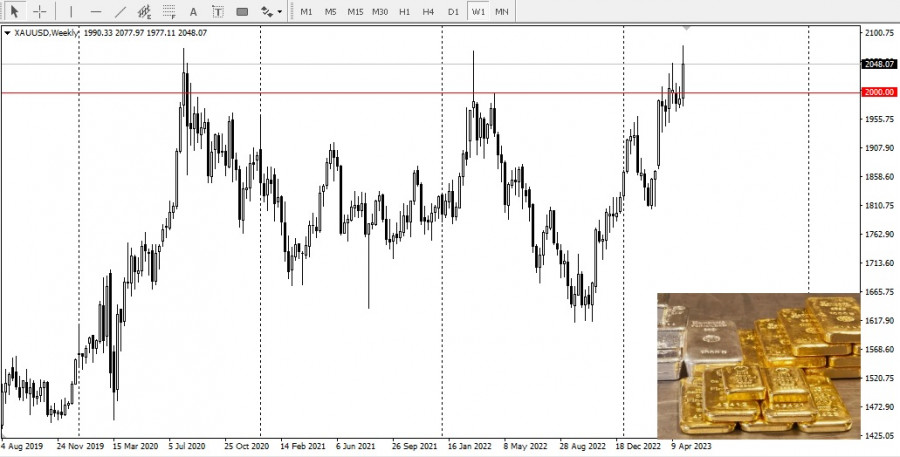Pick the Fibonacci retracement tool
The width and height of the screenshot is (900, 457).
tap(169, 11)
